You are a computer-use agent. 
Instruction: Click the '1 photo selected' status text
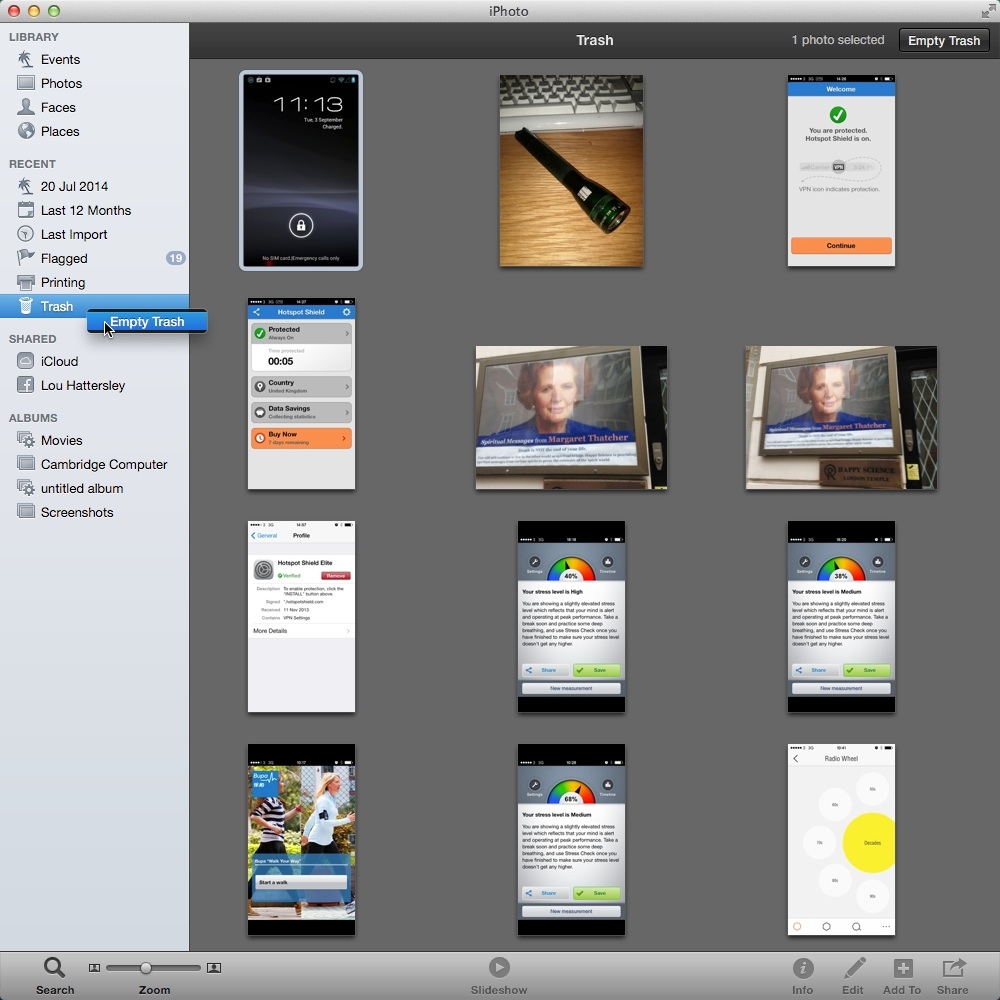point(838,40)
